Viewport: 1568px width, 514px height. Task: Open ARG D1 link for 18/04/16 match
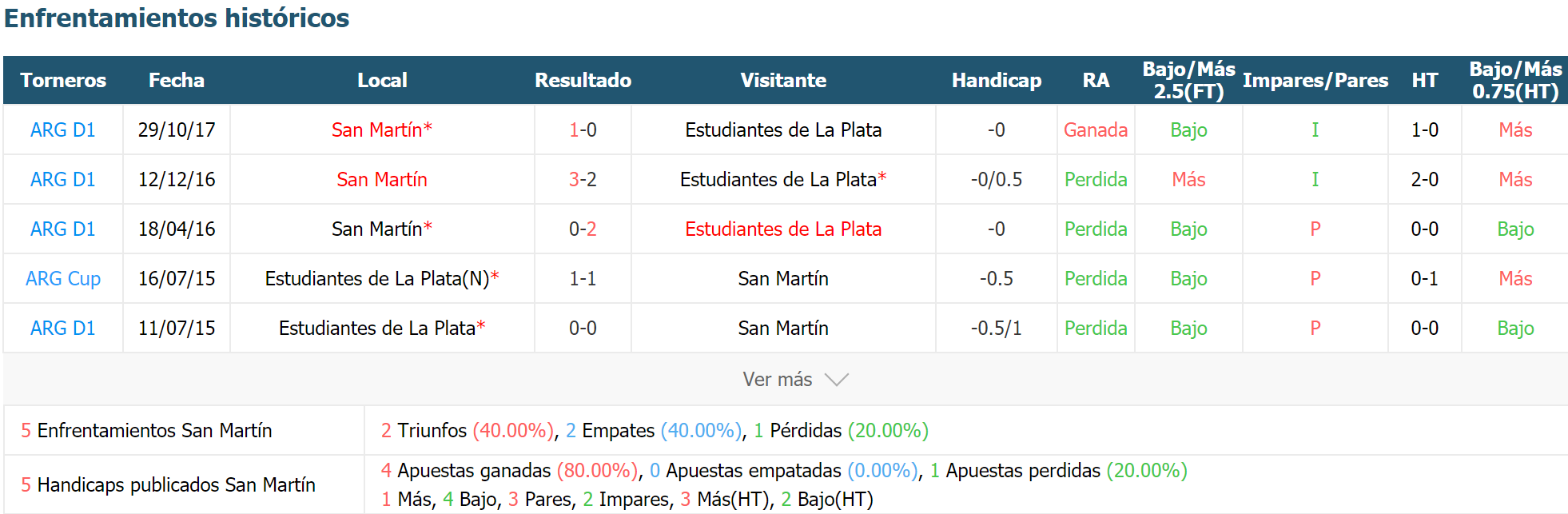(62, 229)
